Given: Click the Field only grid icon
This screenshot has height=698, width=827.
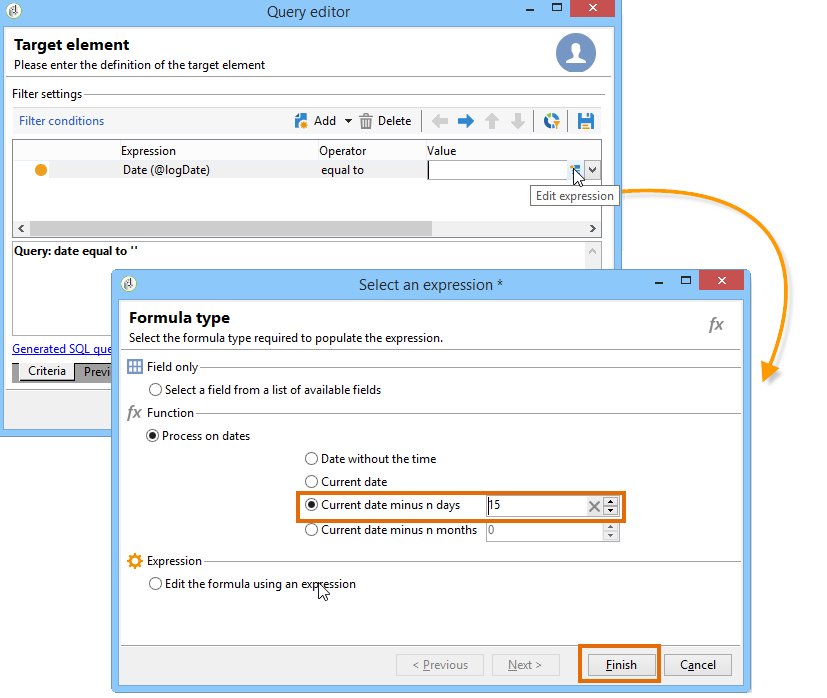Looking at the screenshot, I should pos(134,367).
